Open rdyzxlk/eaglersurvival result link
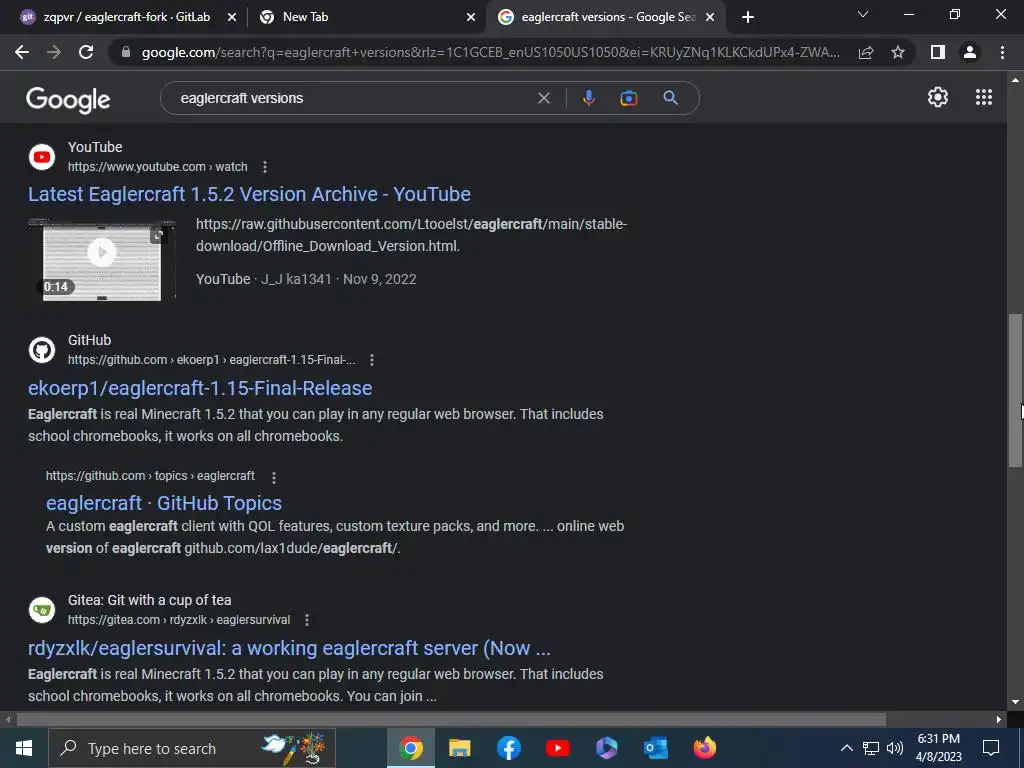This screenshot has height=768, width=1024. [x=289, y=648]
